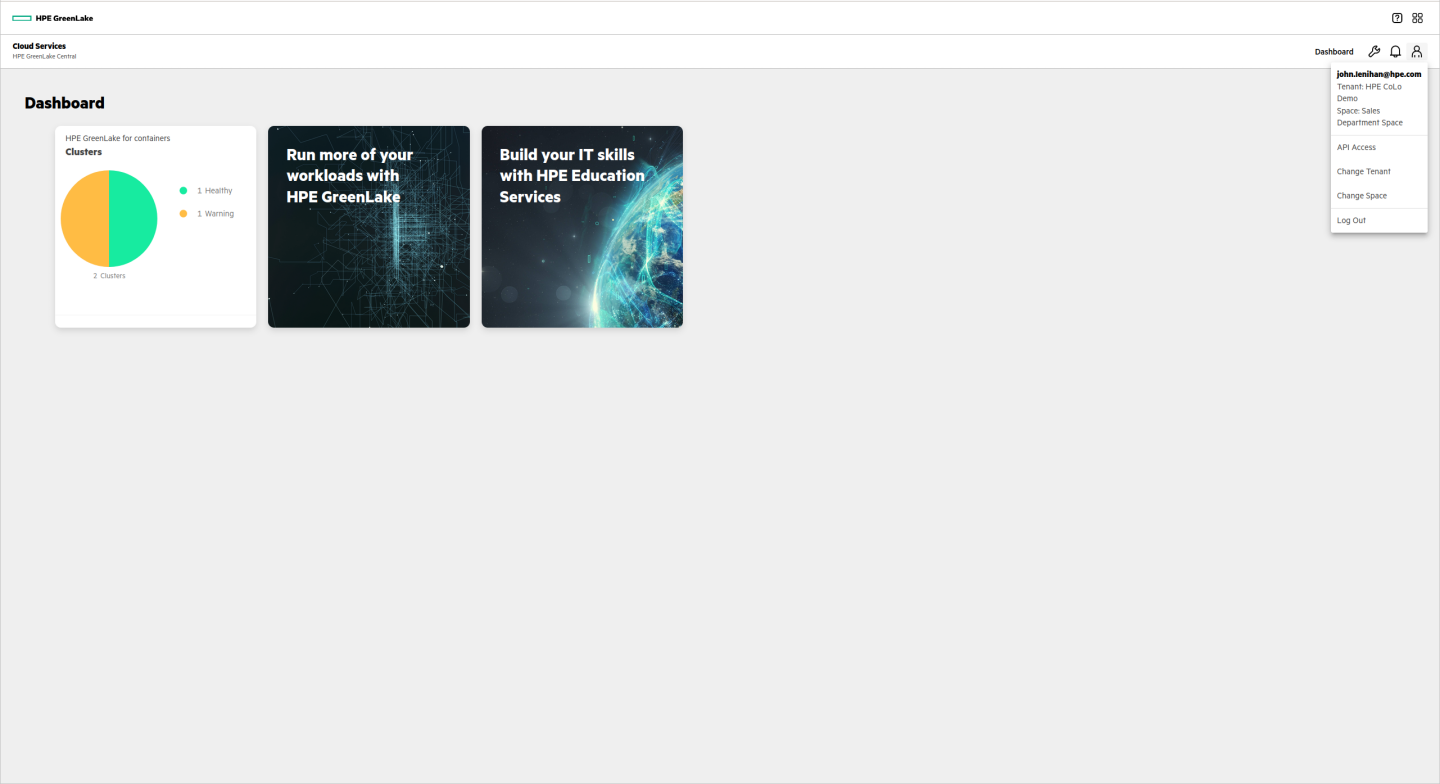Image resolution: width=1440 pixels, height=784 pixels.
Task: Click the orange half of pie chart
Action: click(x=85, y=218)
